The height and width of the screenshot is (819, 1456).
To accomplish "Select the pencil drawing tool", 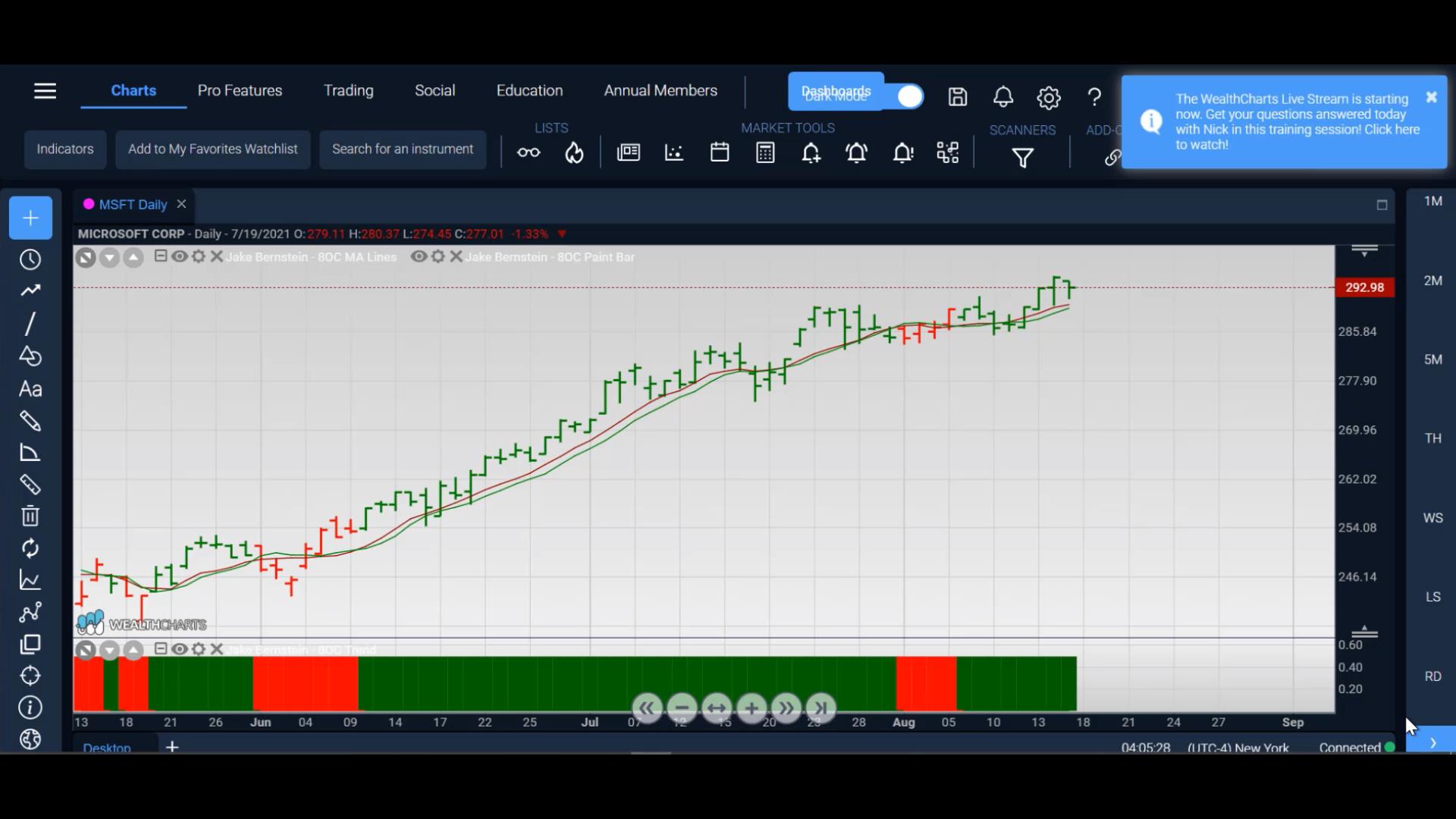I will 30,421.
